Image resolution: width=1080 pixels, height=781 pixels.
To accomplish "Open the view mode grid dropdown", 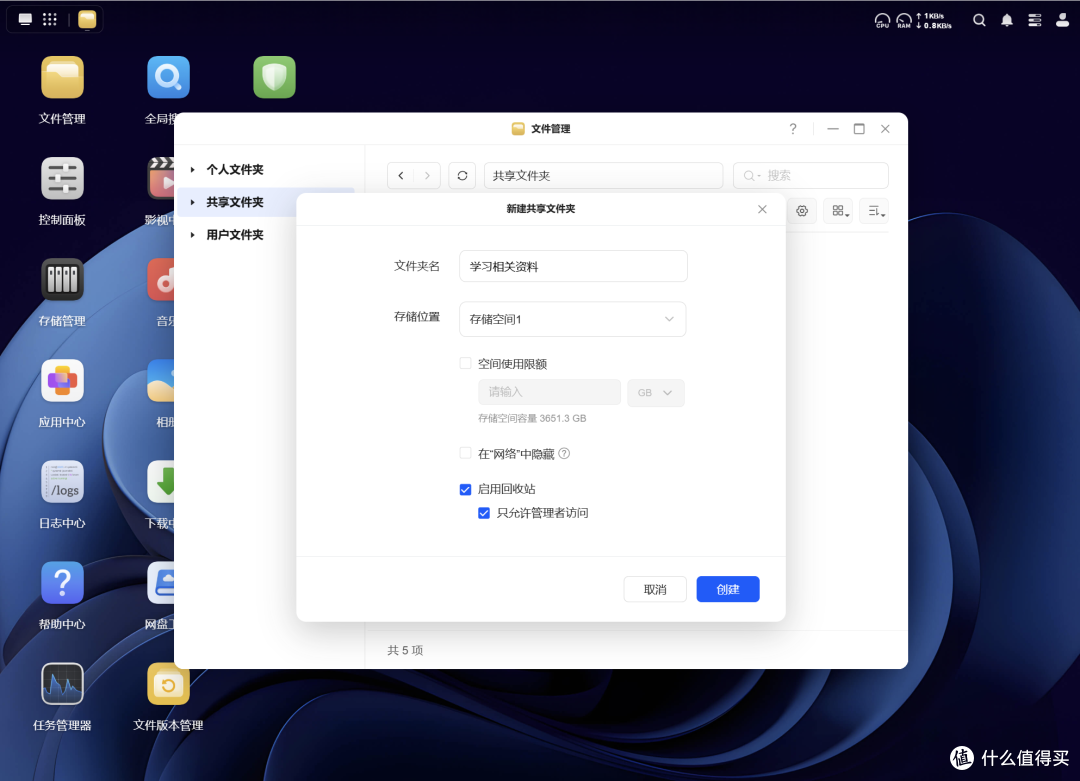I will 838,211.
